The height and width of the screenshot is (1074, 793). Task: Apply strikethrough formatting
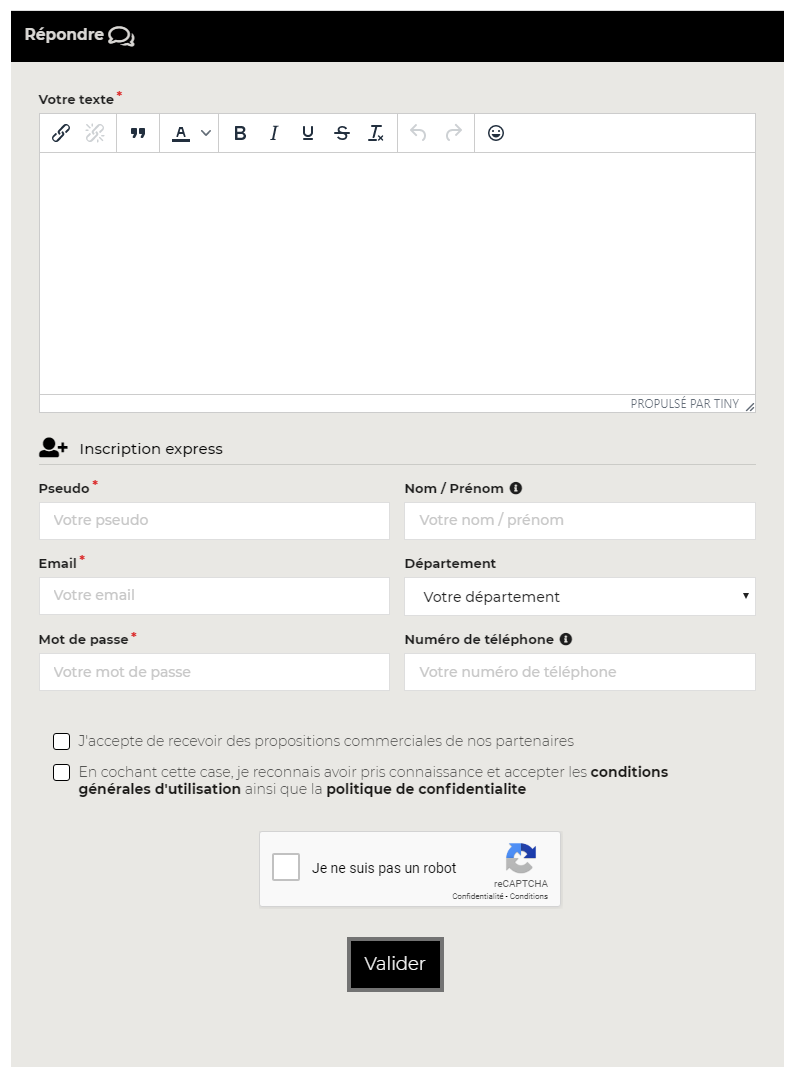(x=342, y=133)
